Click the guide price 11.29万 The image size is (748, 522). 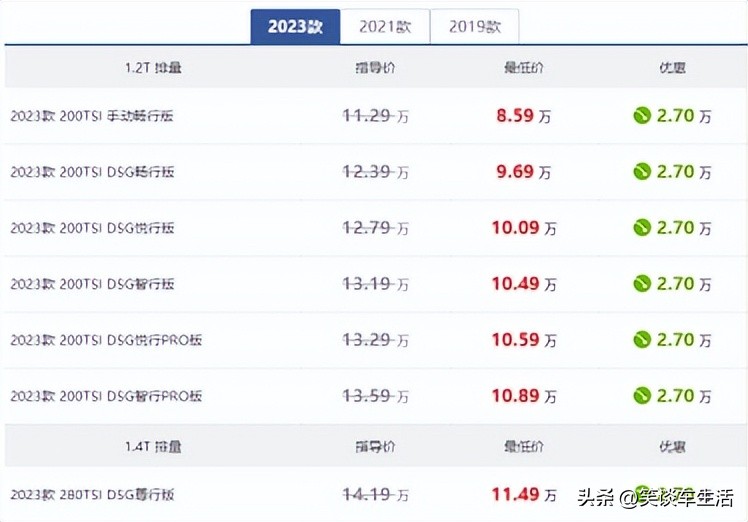click(x=375, y=115)
